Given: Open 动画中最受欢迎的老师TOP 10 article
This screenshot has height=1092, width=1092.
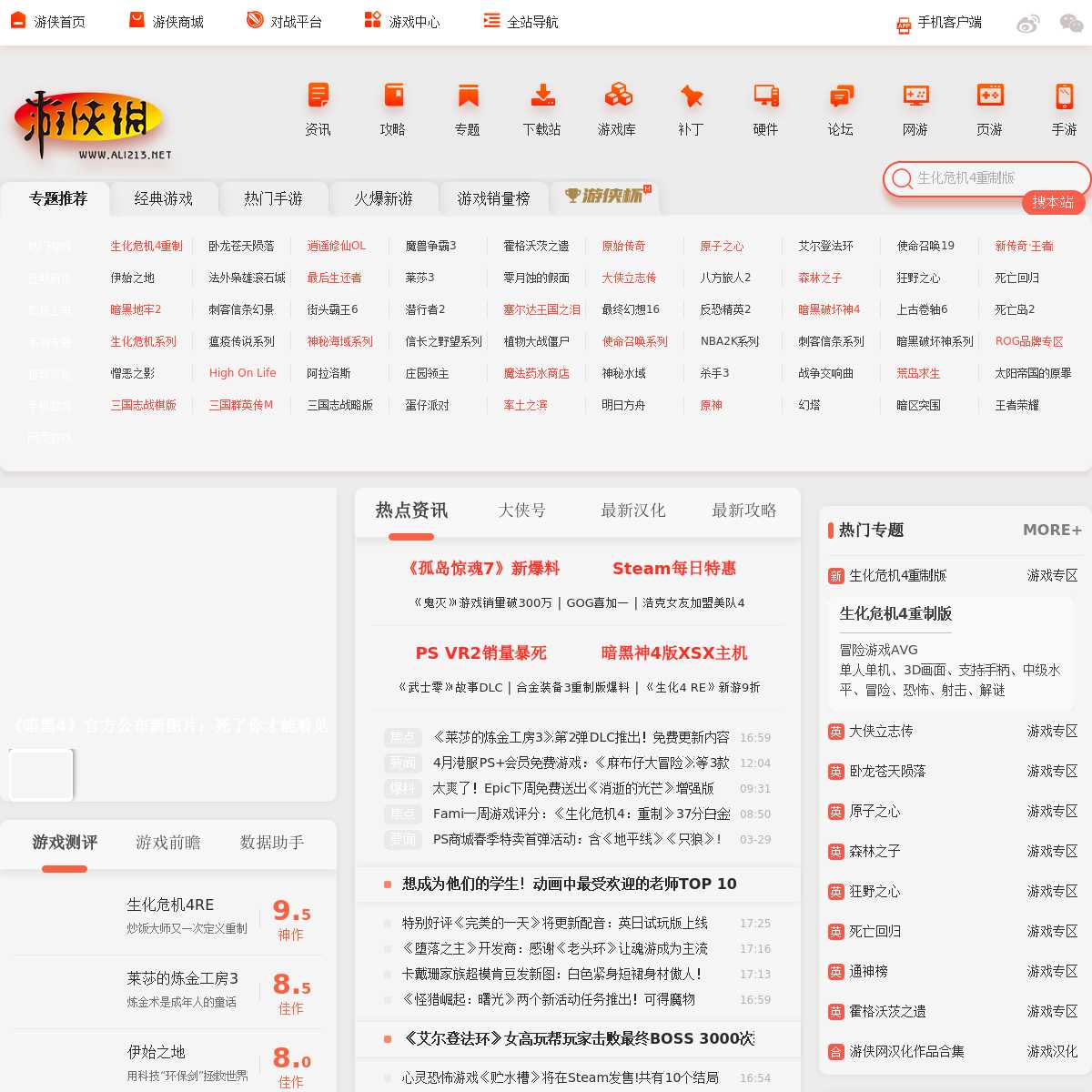Looking at the screenshot, I should [570, 884].
